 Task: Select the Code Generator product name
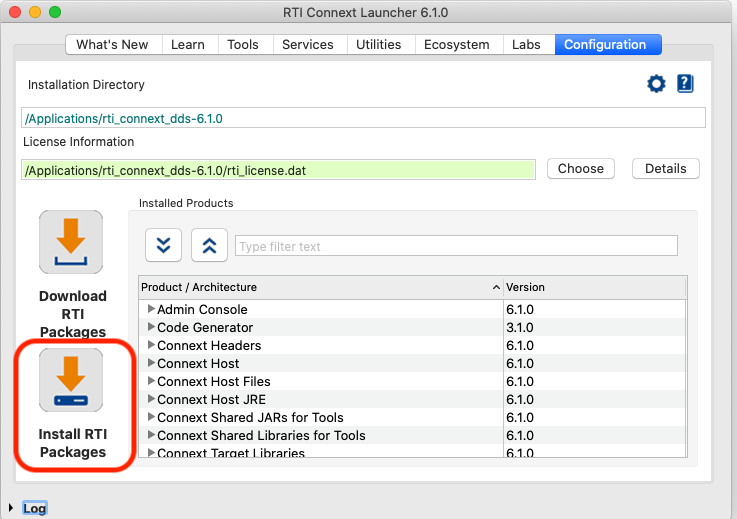(x=205, y=327)
